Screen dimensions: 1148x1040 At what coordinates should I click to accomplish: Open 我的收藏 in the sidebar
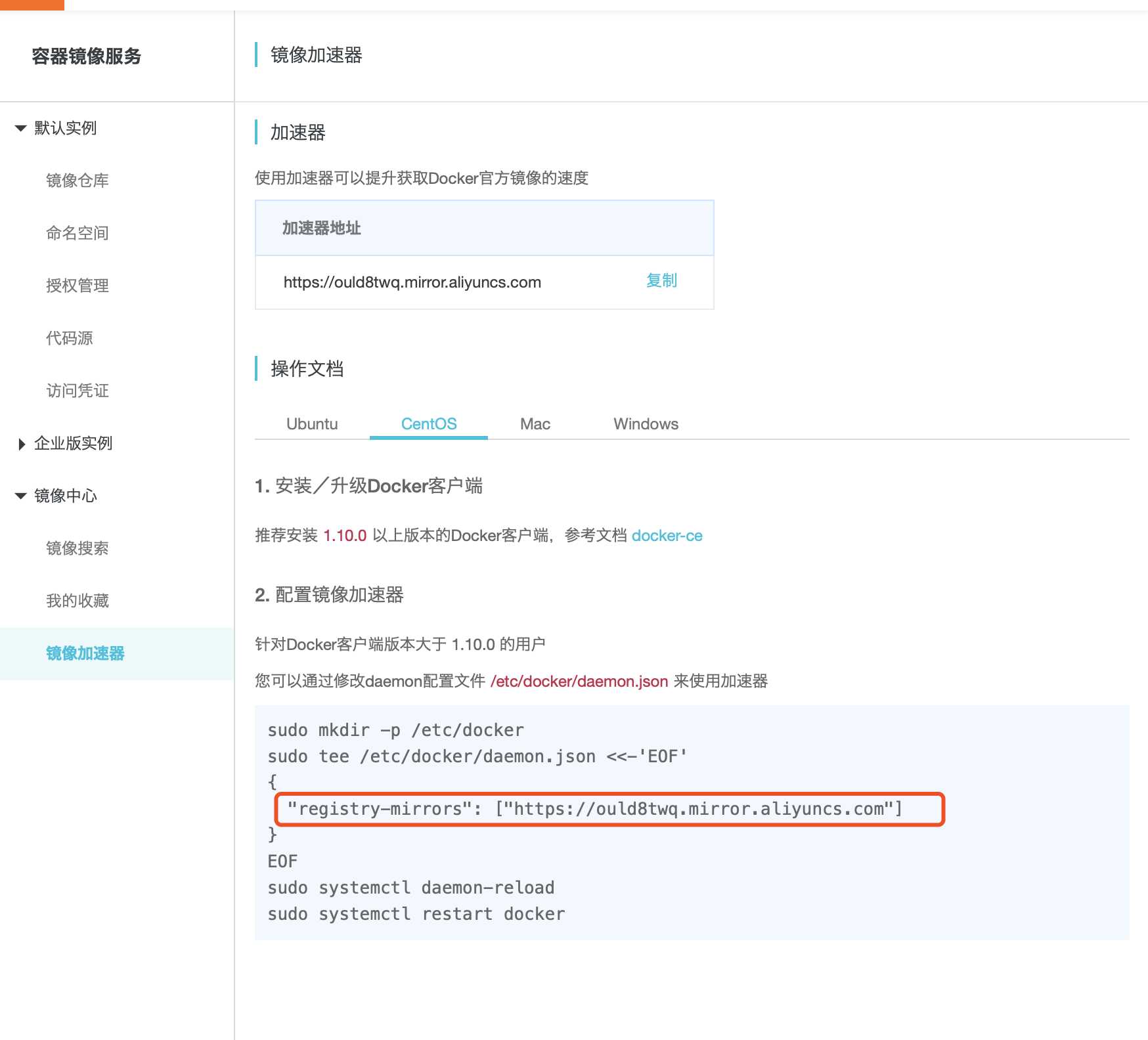(x=77, y=601)
